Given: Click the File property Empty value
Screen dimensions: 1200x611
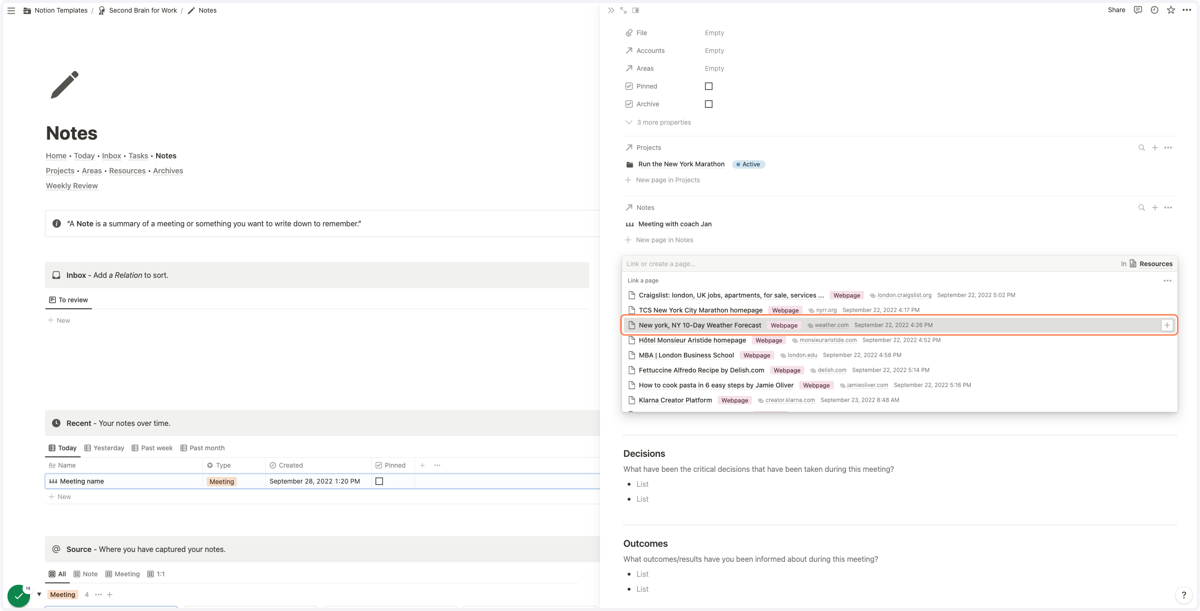Looking at the screenshot, I should [714, 33].
